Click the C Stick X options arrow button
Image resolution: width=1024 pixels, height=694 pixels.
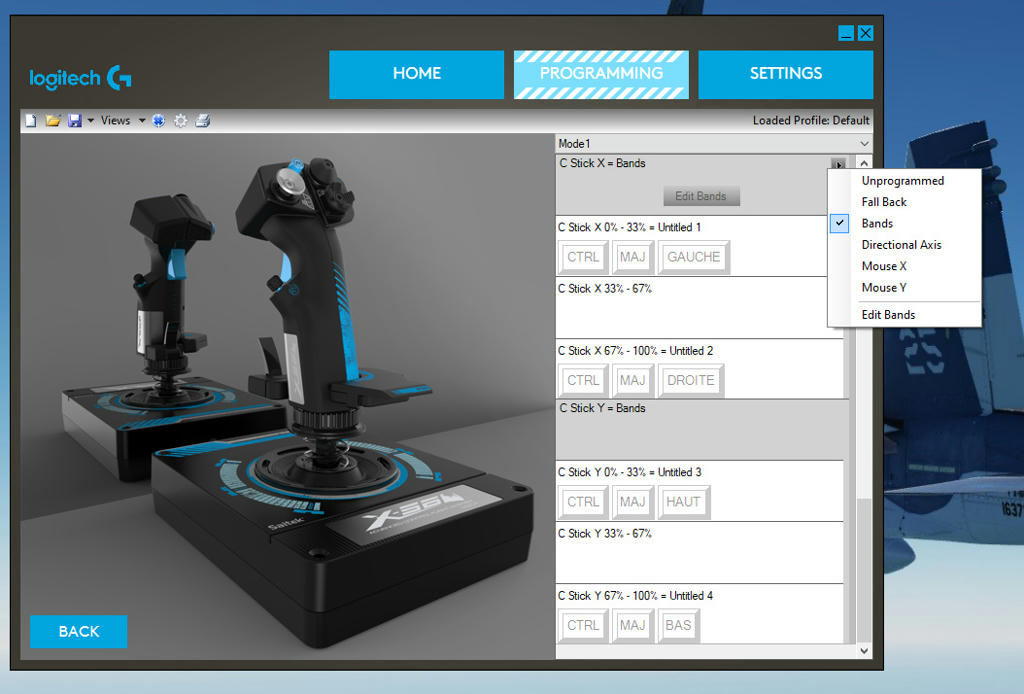point(838,164)
